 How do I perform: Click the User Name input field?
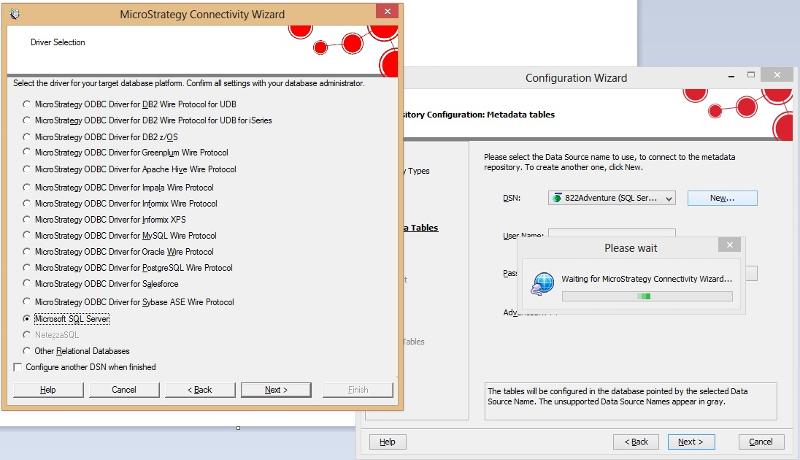click(x=612, y=233)
